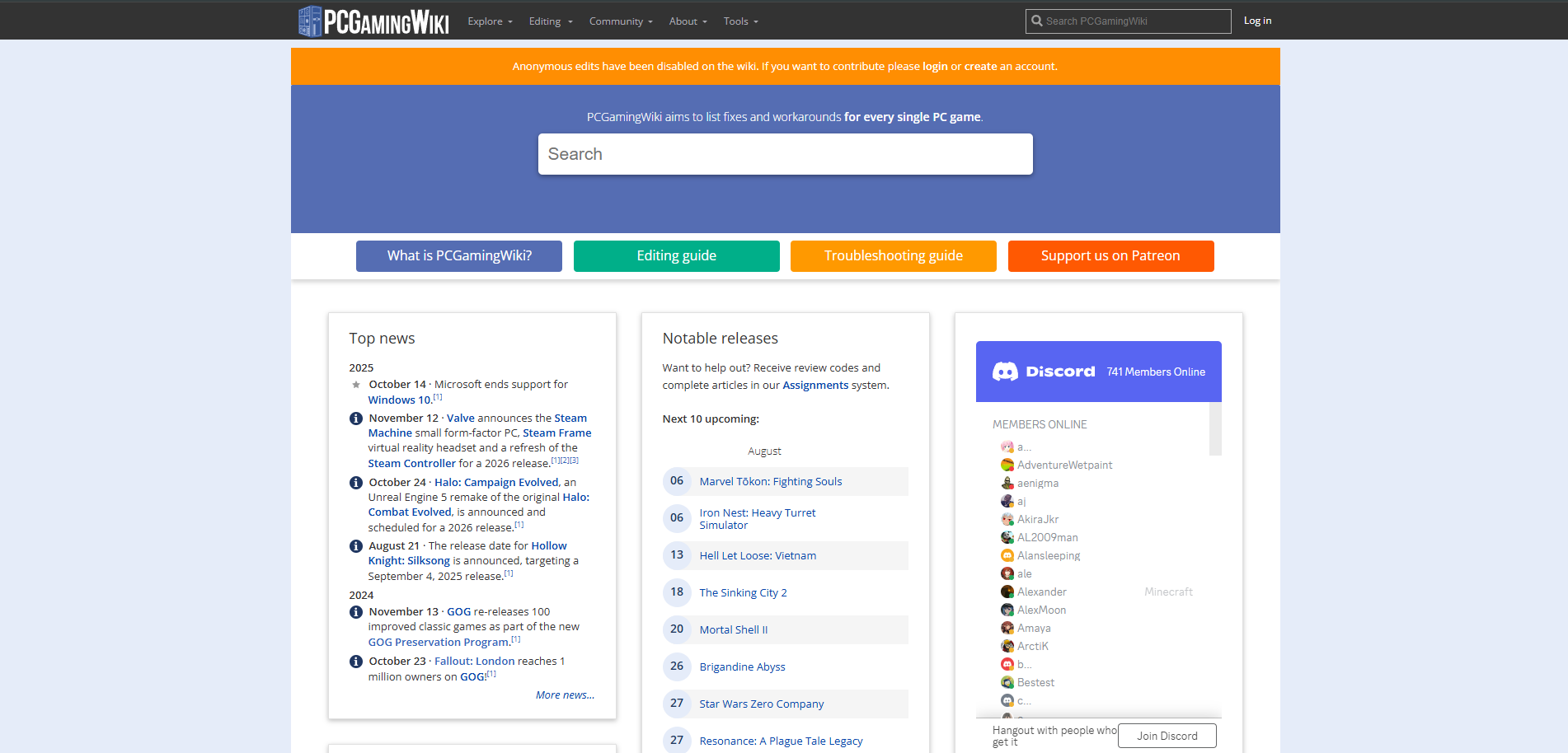Open Star Wars Zero Company release

click(x=762, y=704)
